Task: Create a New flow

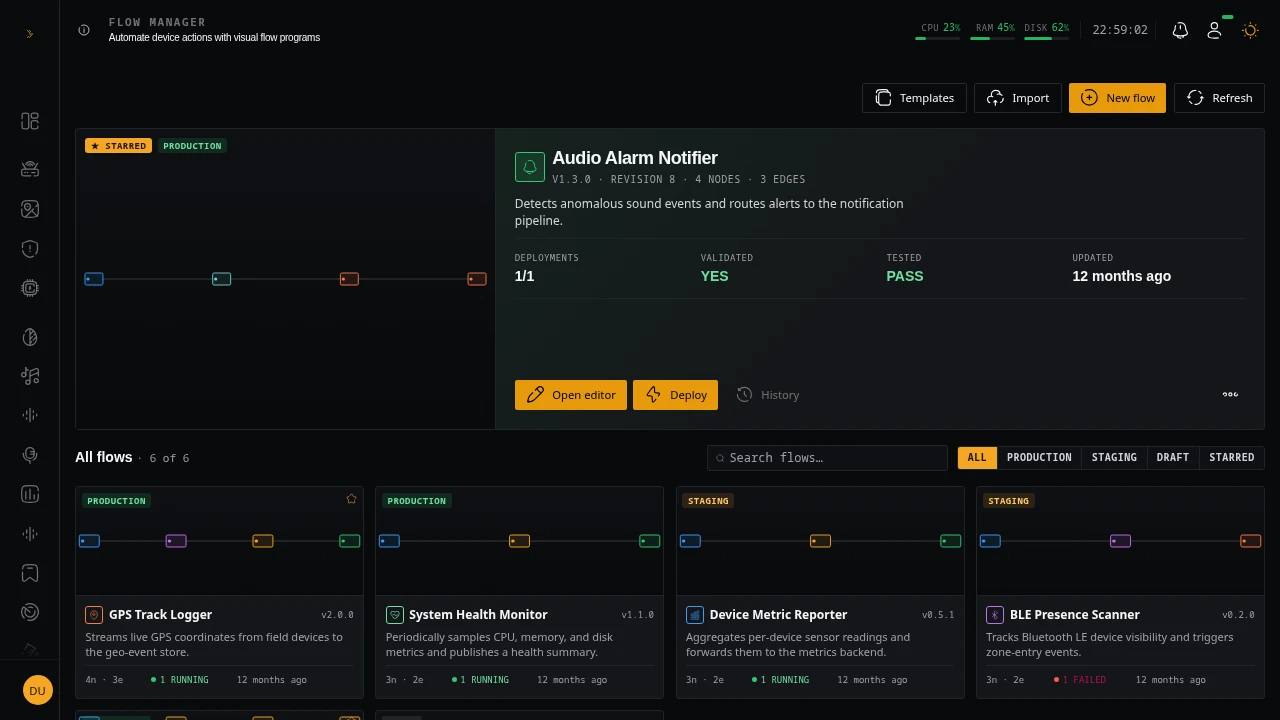Action: (x=1117, y=98)
